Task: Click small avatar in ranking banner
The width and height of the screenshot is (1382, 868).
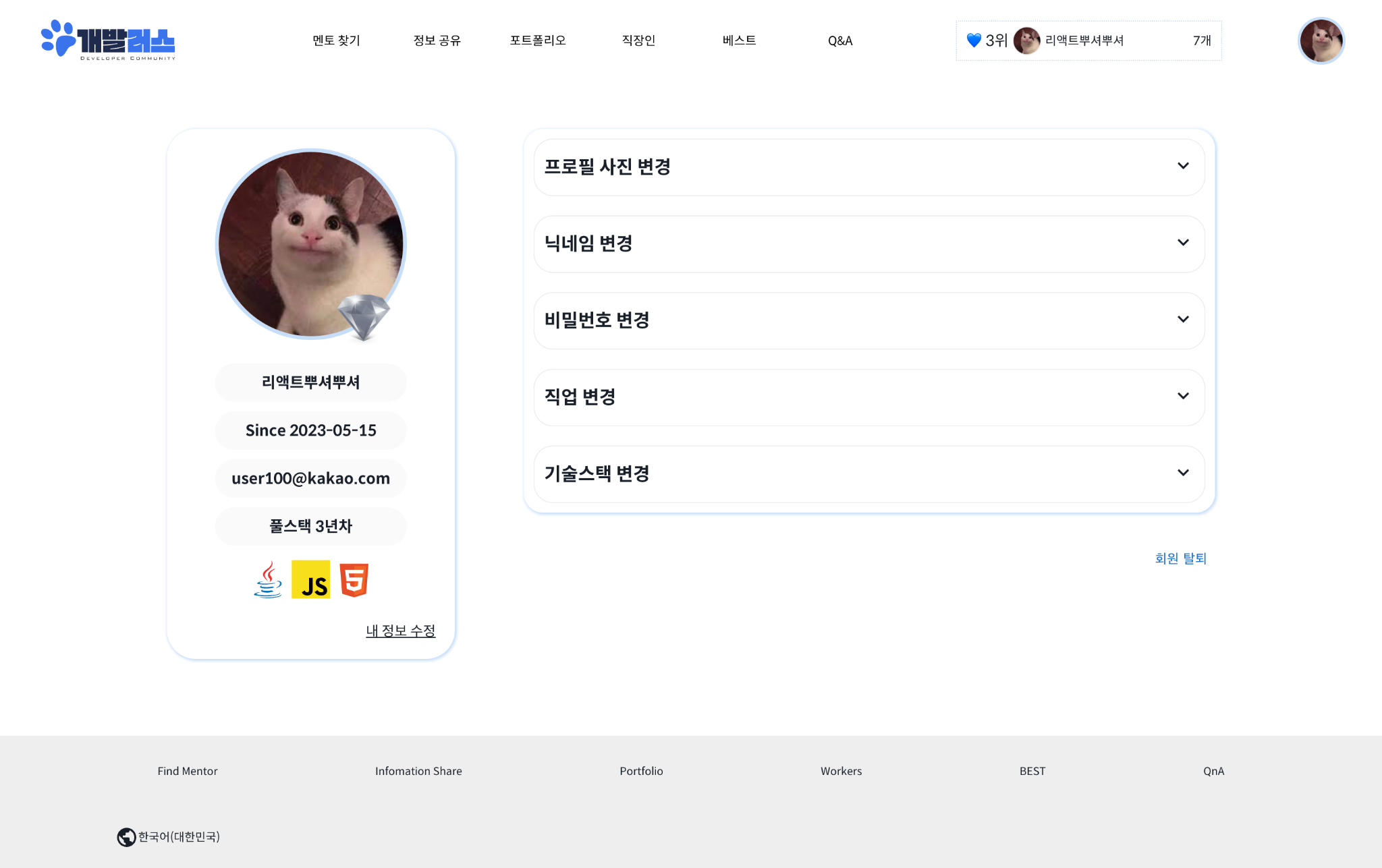Action: (x=1026, y=40)
